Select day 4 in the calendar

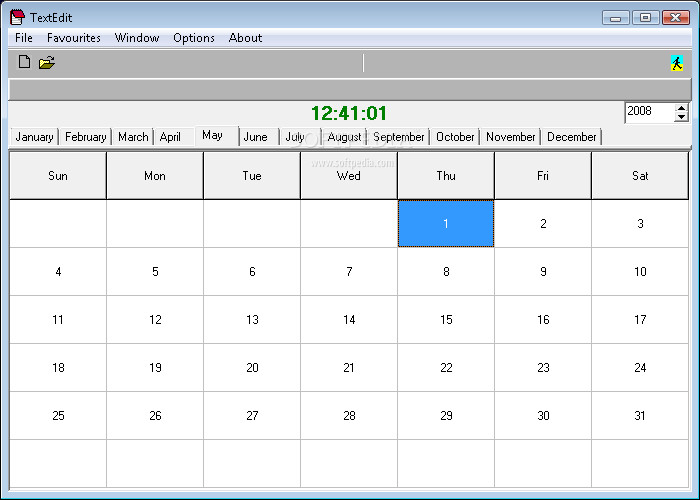58,271
